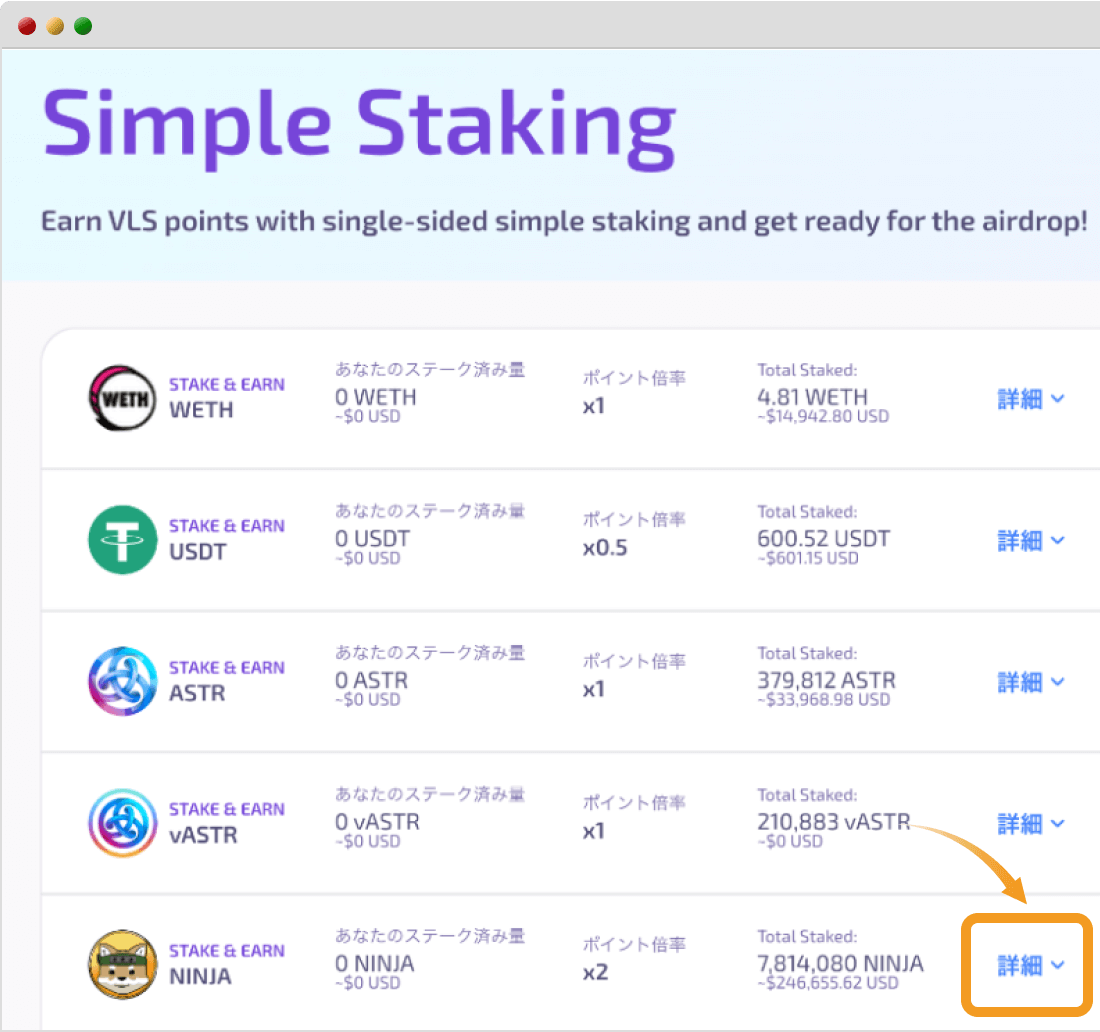Click the WETH token icon
This screenshot has height=1032, width=1100.
(123, 398)
